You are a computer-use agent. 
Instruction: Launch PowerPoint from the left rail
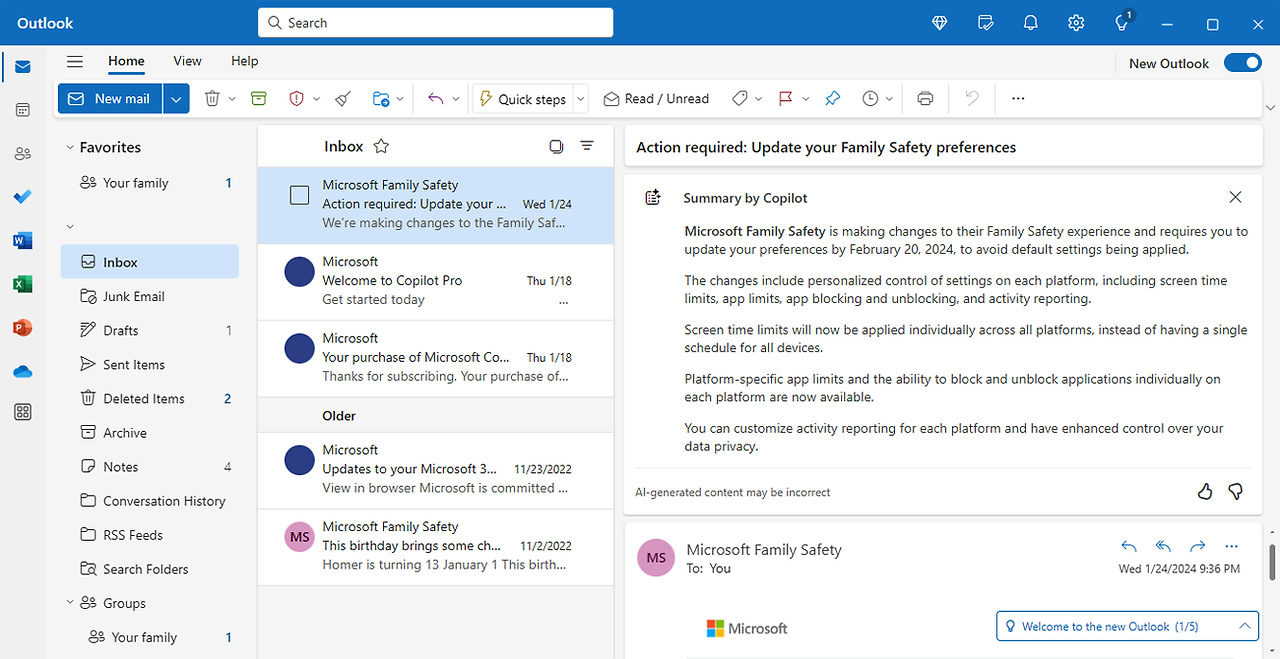(22, 327)
